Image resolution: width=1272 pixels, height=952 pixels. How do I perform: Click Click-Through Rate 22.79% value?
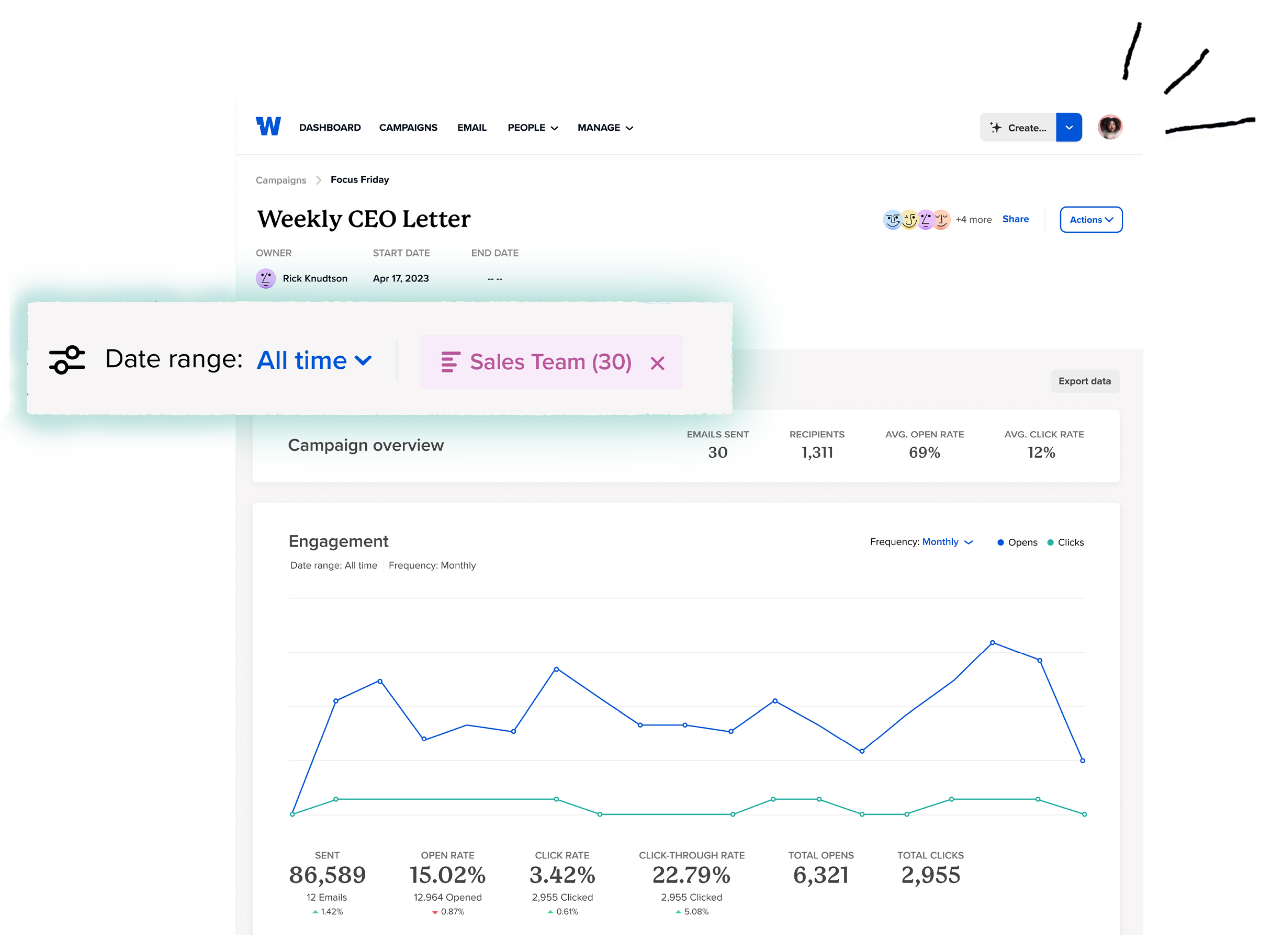(x=691, y=875)
